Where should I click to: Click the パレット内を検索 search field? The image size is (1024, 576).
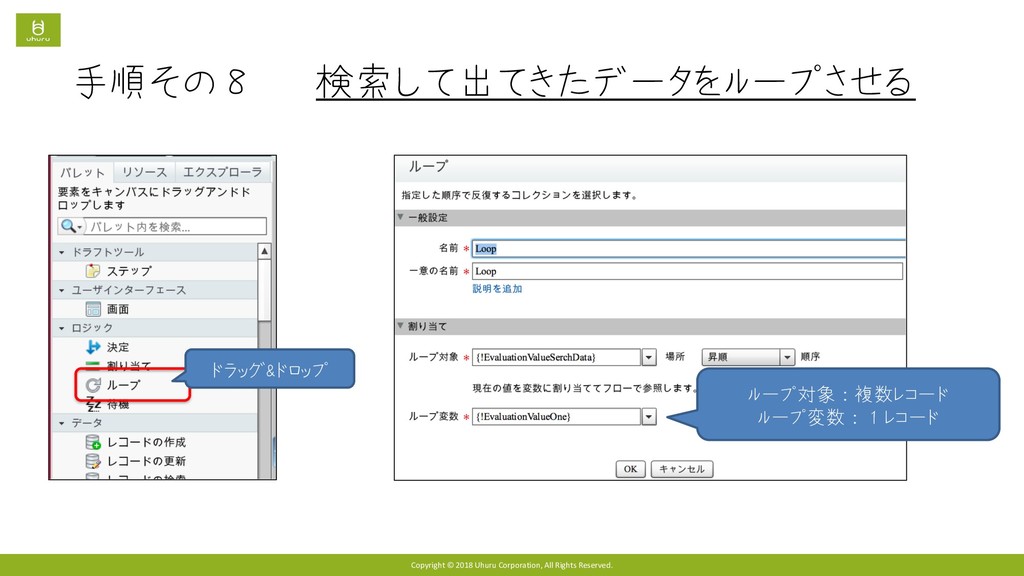176,227
